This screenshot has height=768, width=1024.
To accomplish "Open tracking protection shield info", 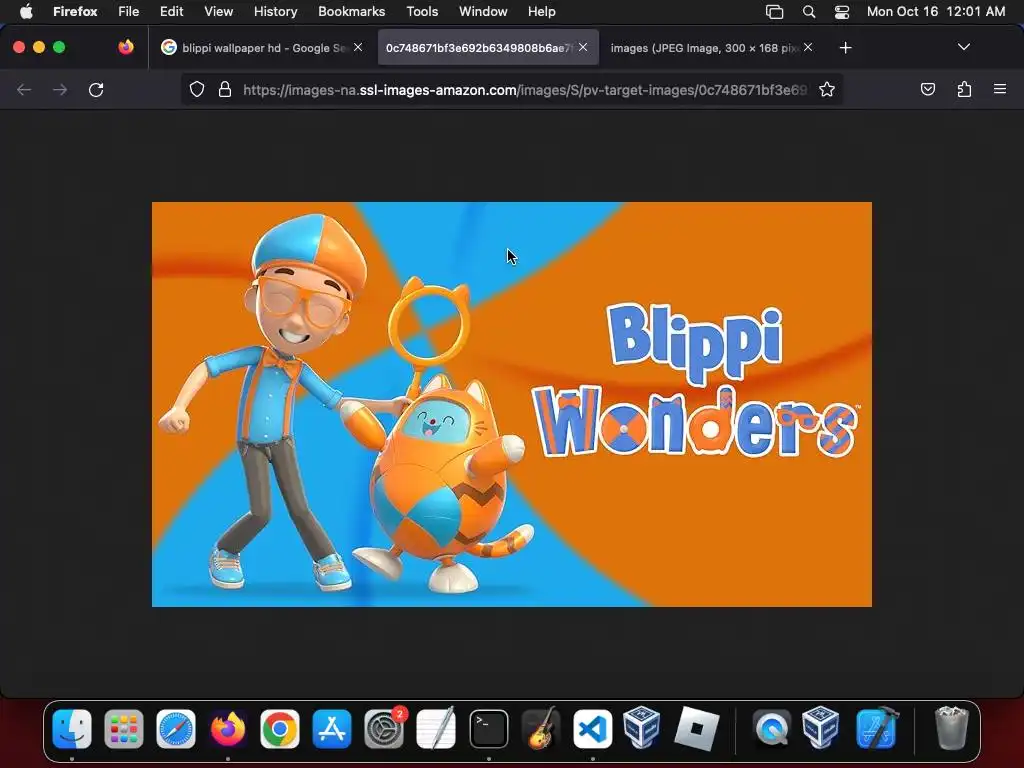I will (197, 89).
